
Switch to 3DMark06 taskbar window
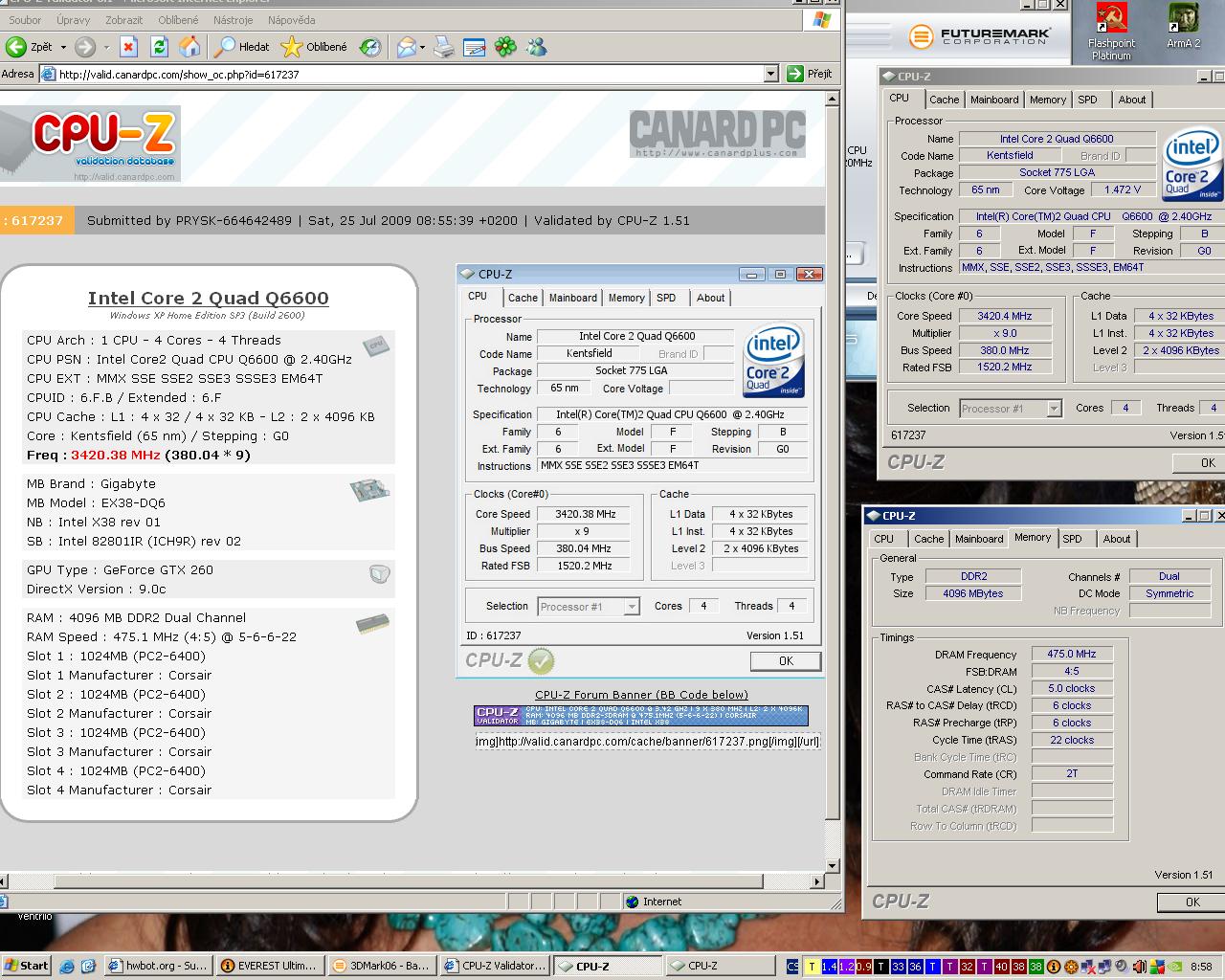point(381,966)
